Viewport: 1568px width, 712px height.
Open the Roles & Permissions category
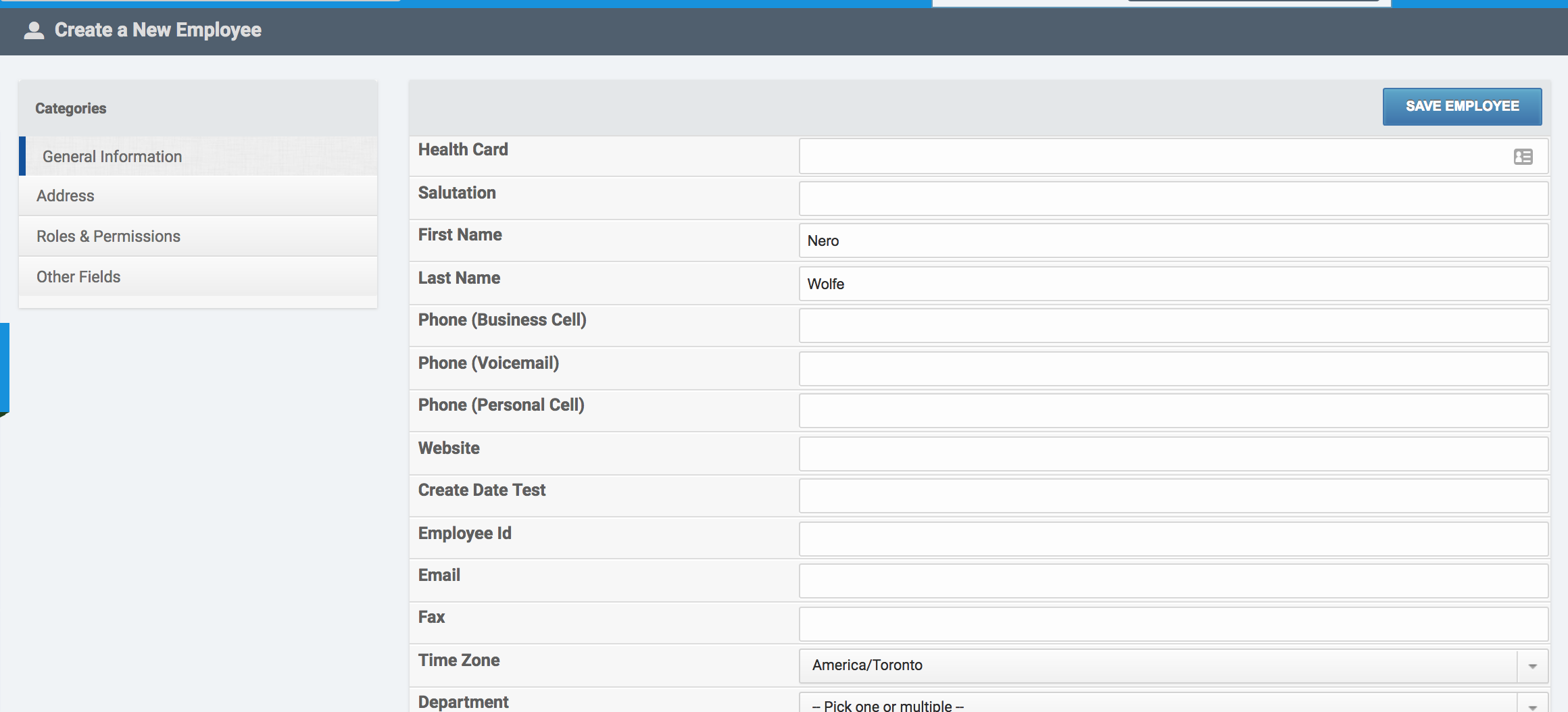coord(108,236)
